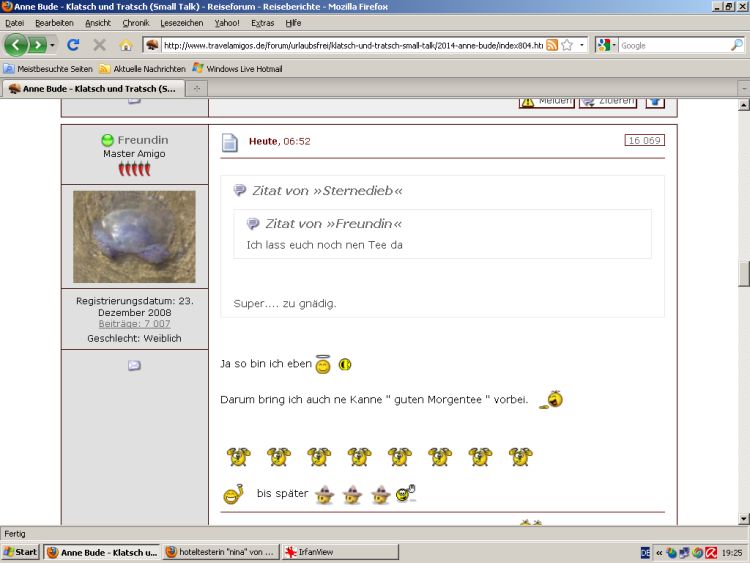
Task: Open a new tab with plus button
Action: click(197, 88)
